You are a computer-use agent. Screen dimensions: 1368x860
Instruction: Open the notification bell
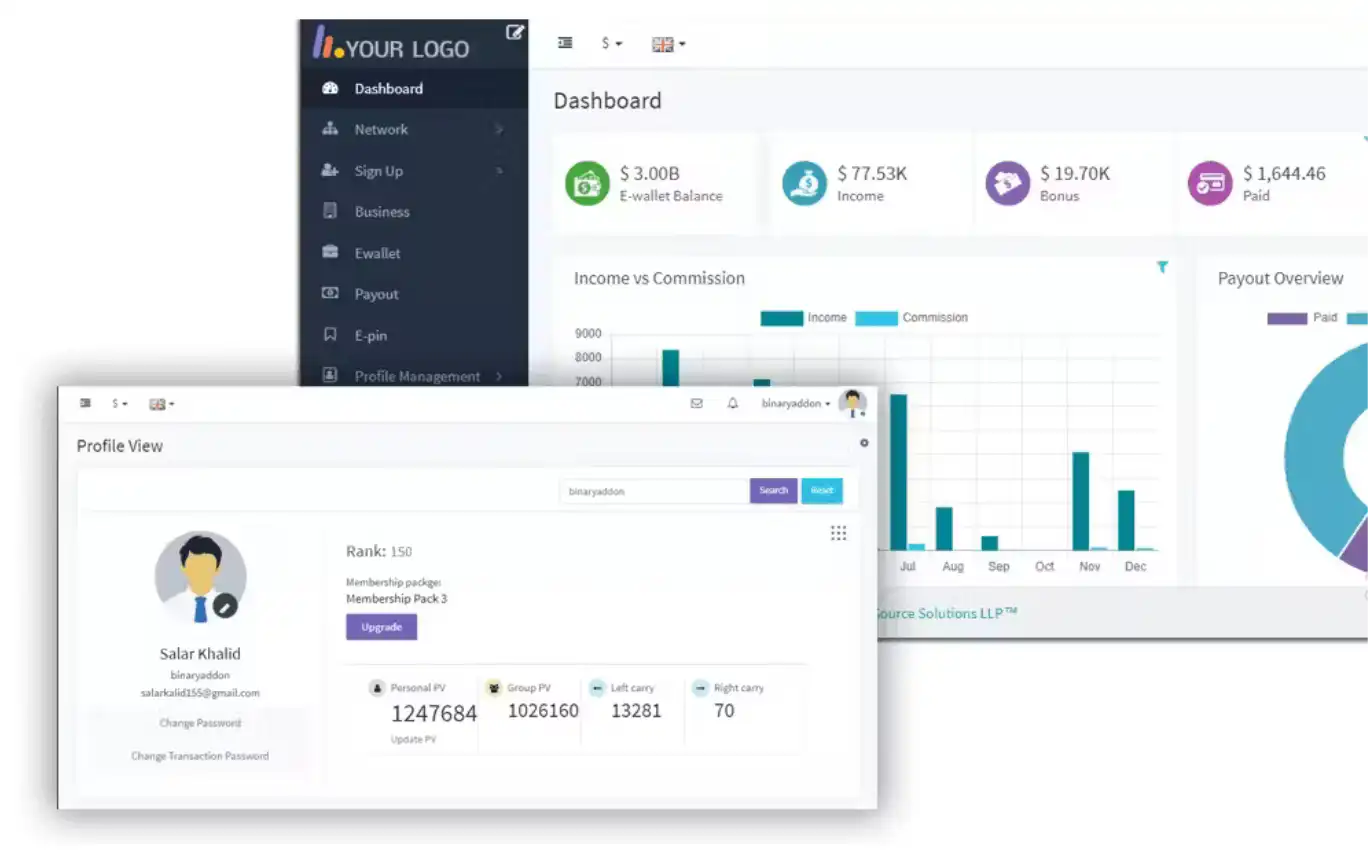click(733, 404)
